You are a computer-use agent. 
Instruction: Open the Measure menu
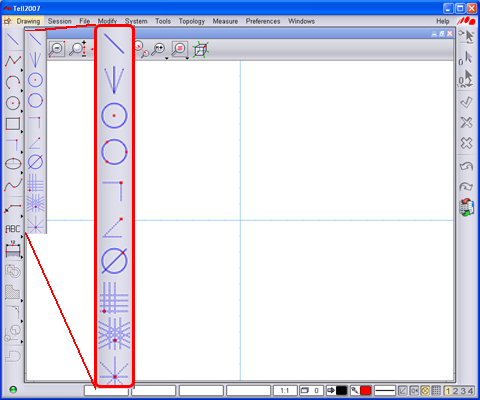tap(225, 21)
